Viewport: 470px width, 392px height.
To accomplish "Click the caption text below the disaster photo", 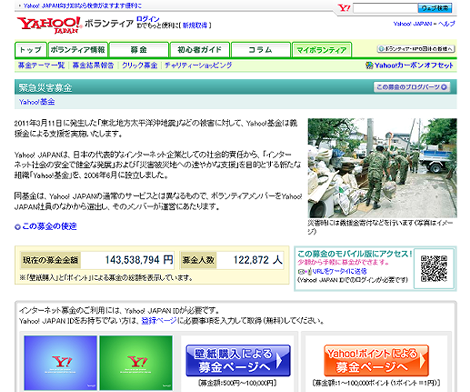I will (380, 227).
